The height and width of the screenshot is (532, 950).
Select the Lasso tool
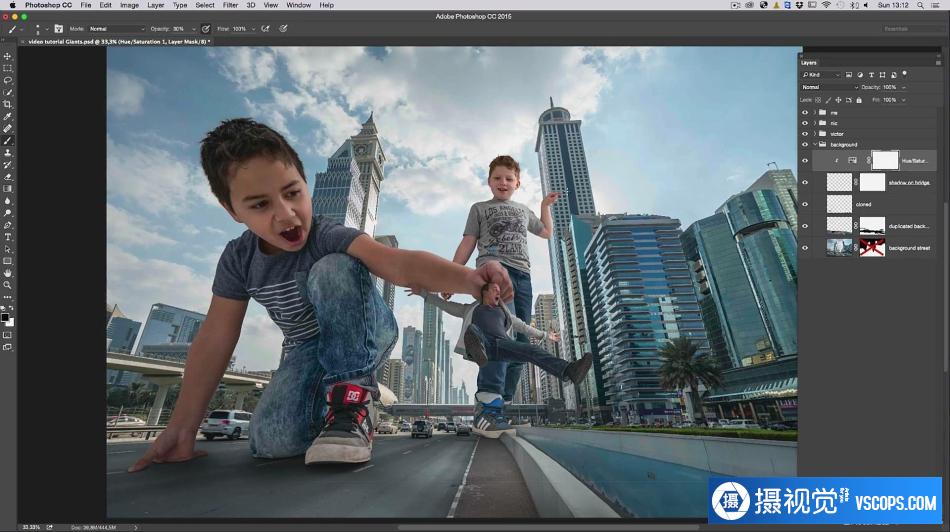pyautogui.click(x=7, y=81)
